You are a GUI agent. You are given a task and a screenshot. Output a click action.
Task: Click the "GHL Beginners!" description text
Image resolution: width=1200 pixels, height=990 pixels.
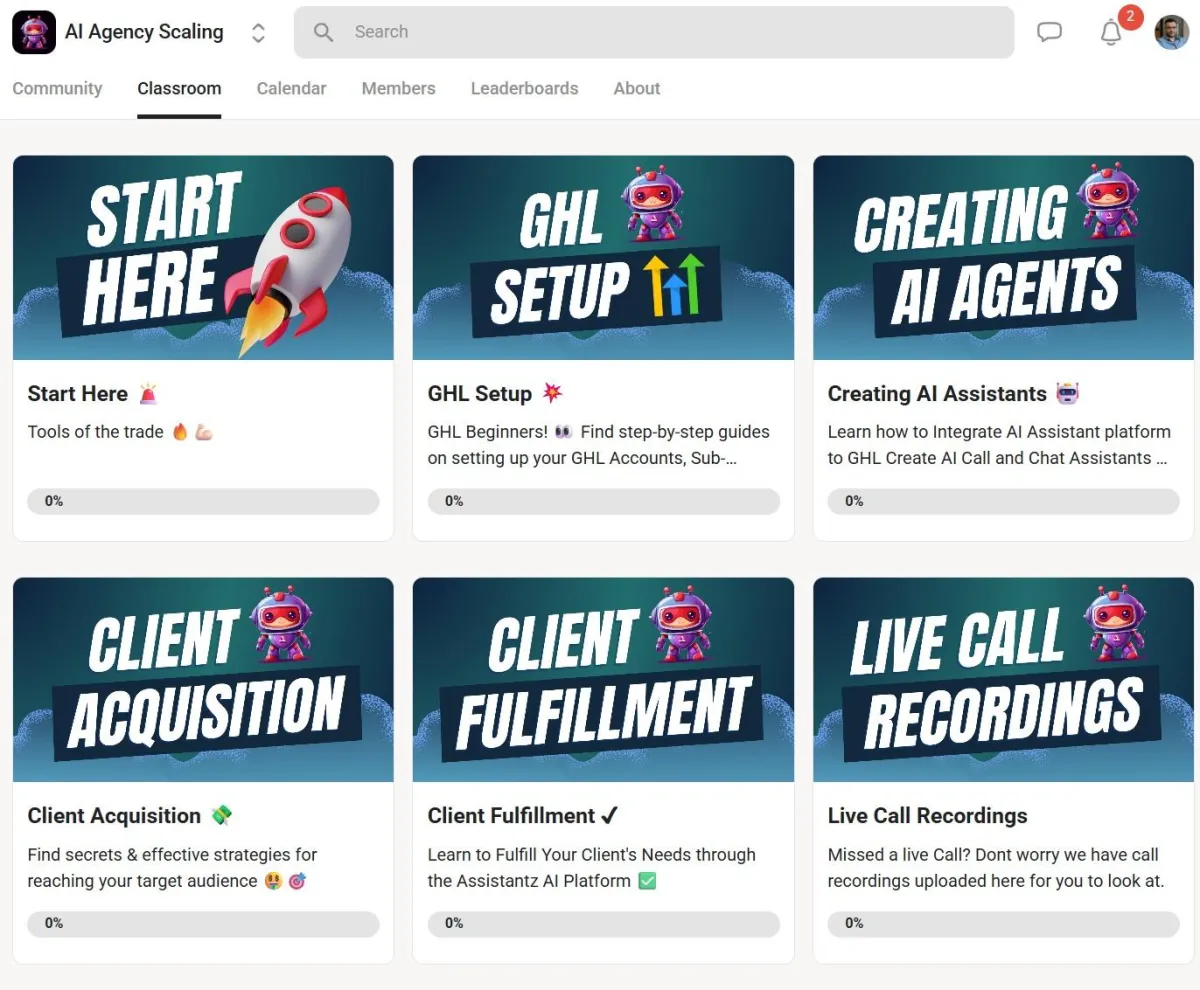[x=598, y=445]
